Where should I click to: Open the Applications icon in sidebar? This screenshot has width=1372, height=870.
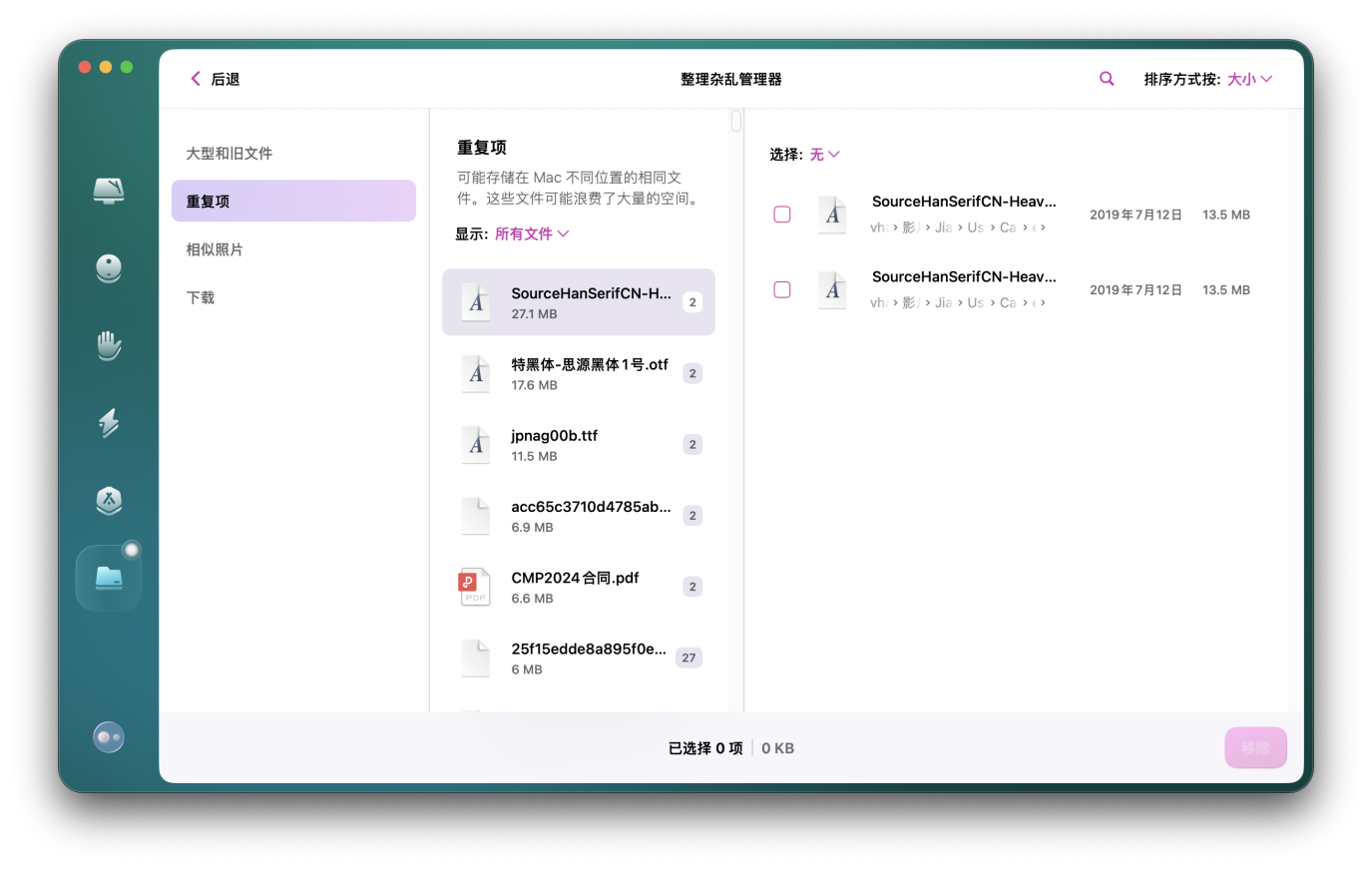click(x=109, y=500)
